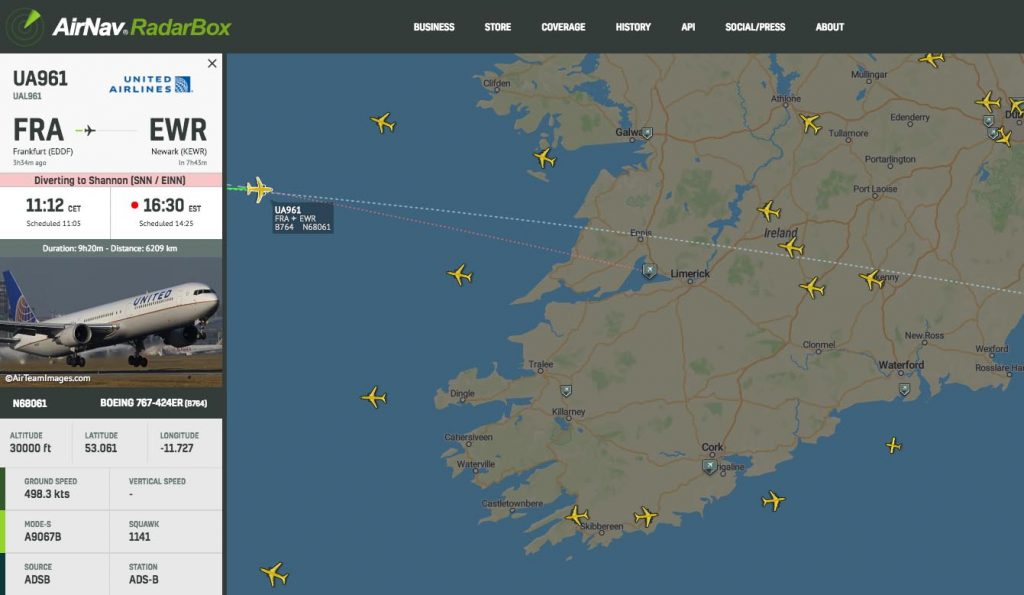
Task: Click the Cork city label on map
Action: tap(712, 447)
